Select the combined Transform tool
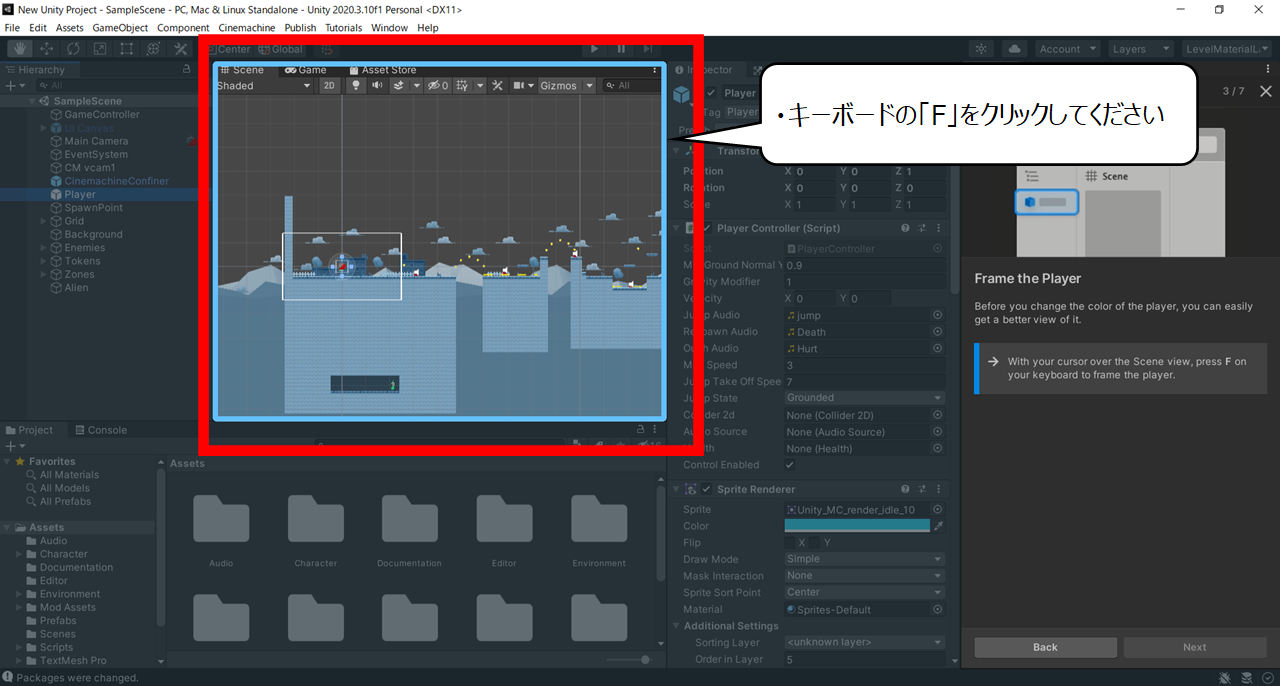 coord(154,48)
